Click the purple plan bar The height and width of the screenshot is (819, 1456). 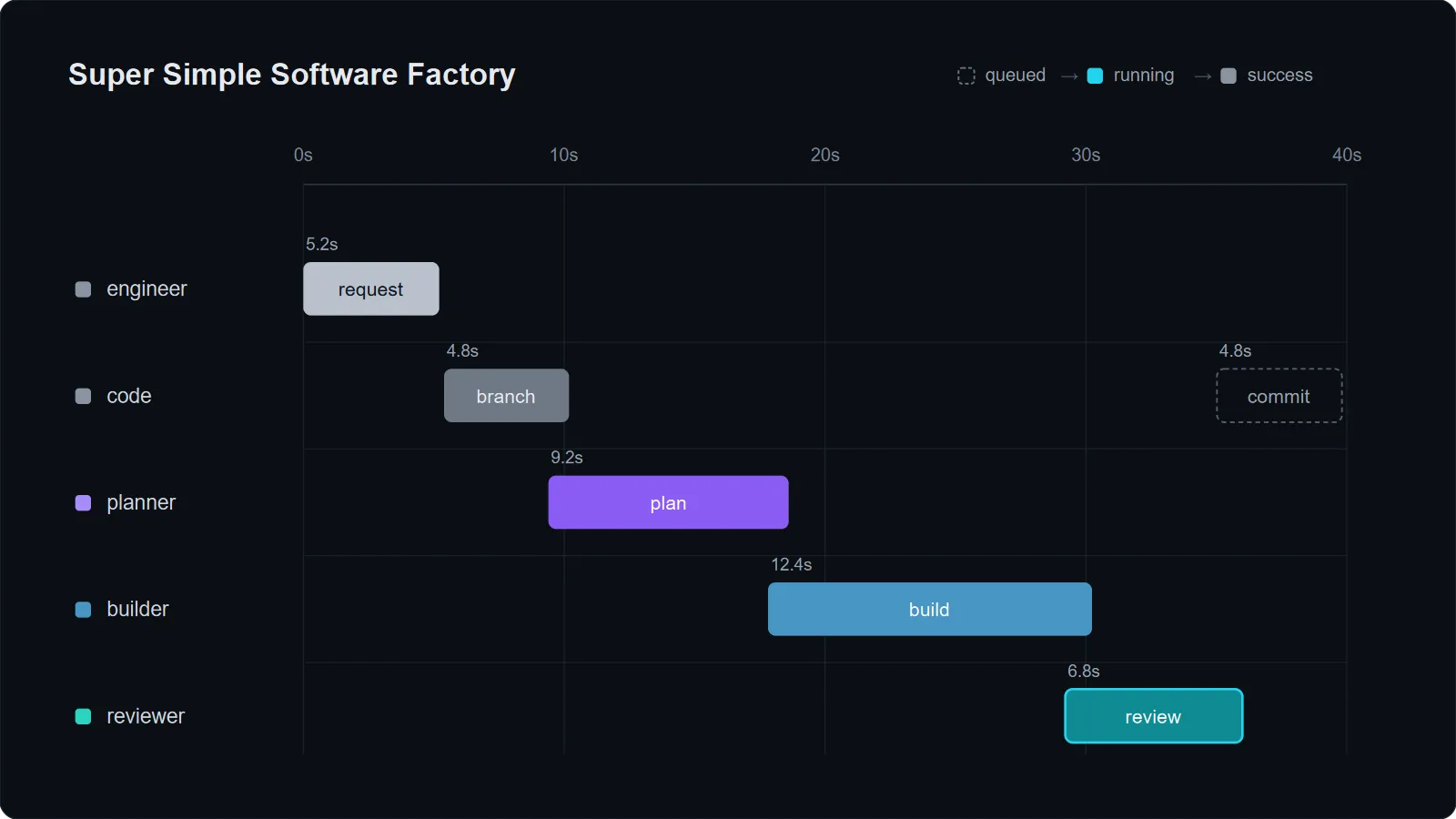(x=668, y=502)
